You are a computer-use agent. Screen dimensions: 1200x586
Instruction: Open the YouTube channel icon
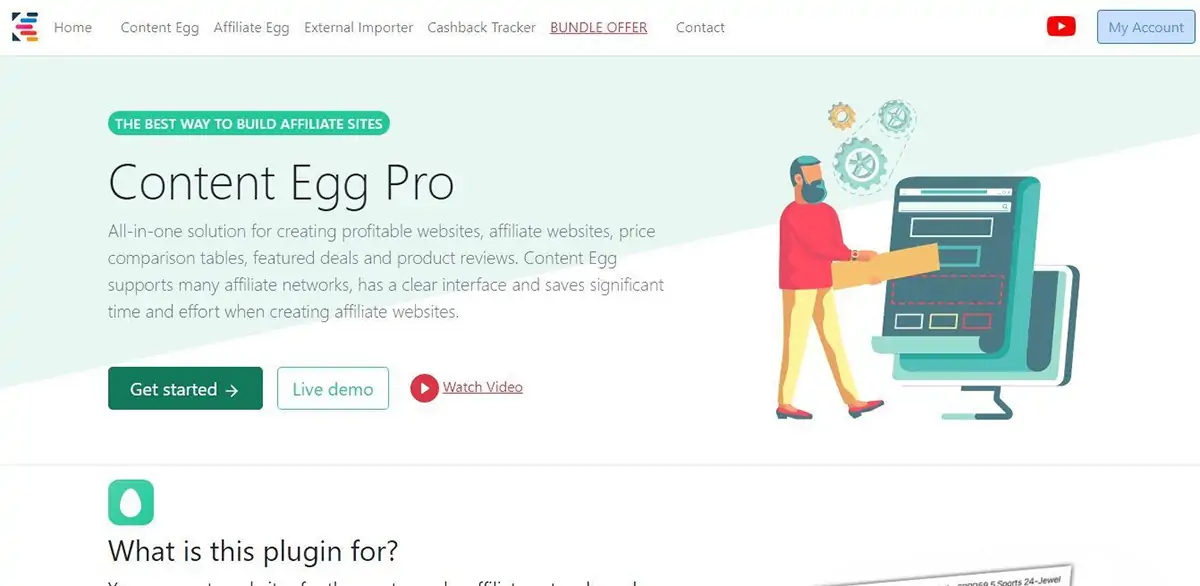click(1061, 27)
